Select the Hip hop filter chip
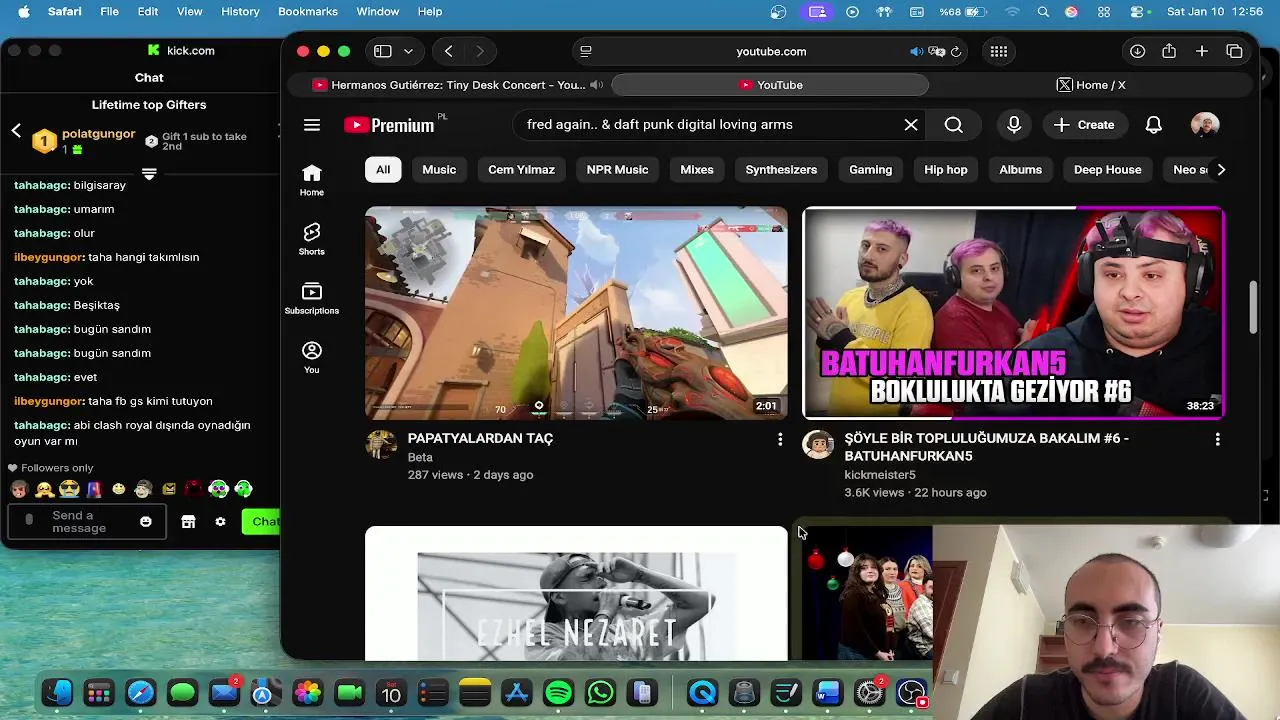Viewport: 1280px width, 720px height. pos(946,170)
